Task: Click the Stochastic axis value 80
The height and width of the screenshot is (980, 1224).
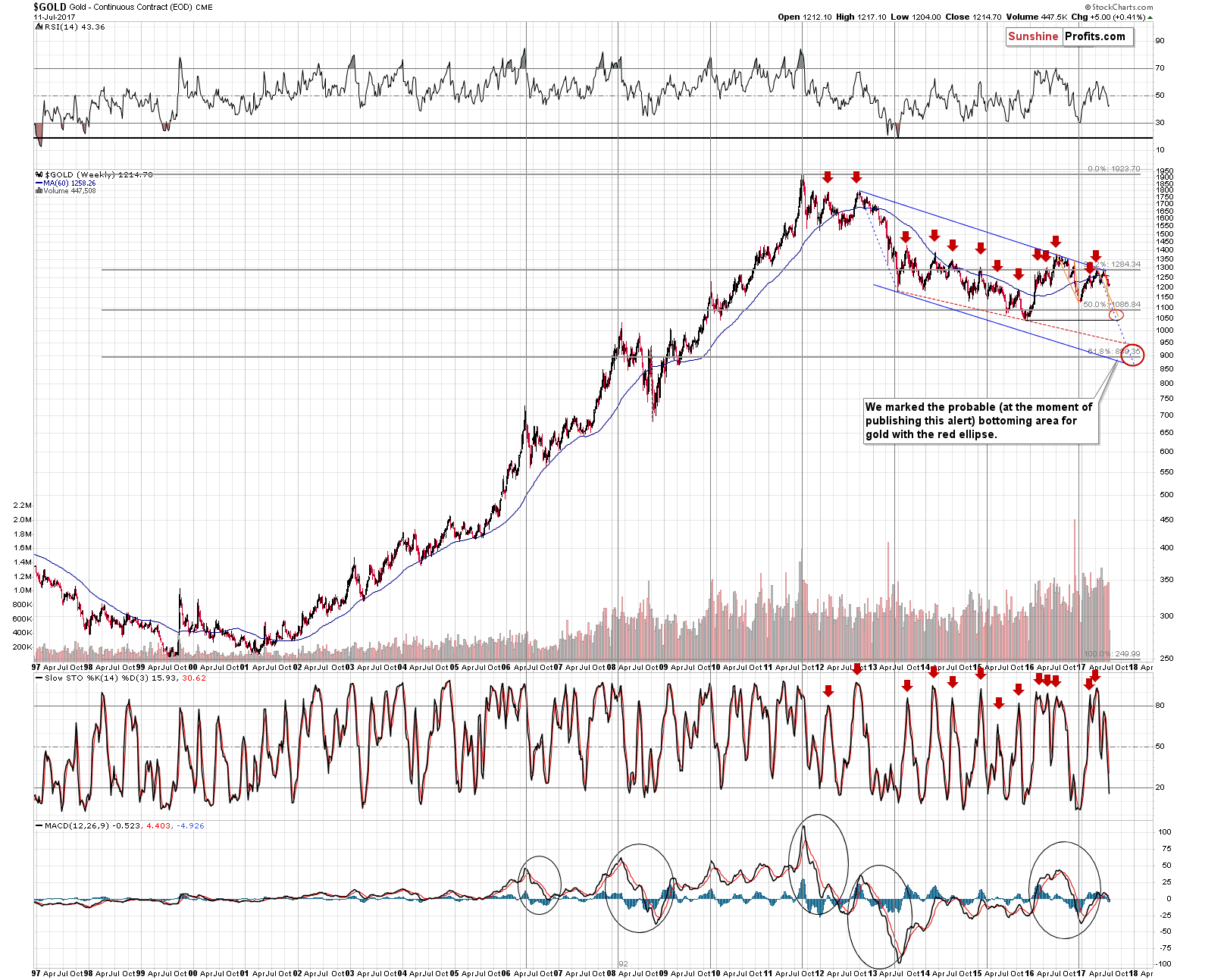Action: [x=1160, y=706]
